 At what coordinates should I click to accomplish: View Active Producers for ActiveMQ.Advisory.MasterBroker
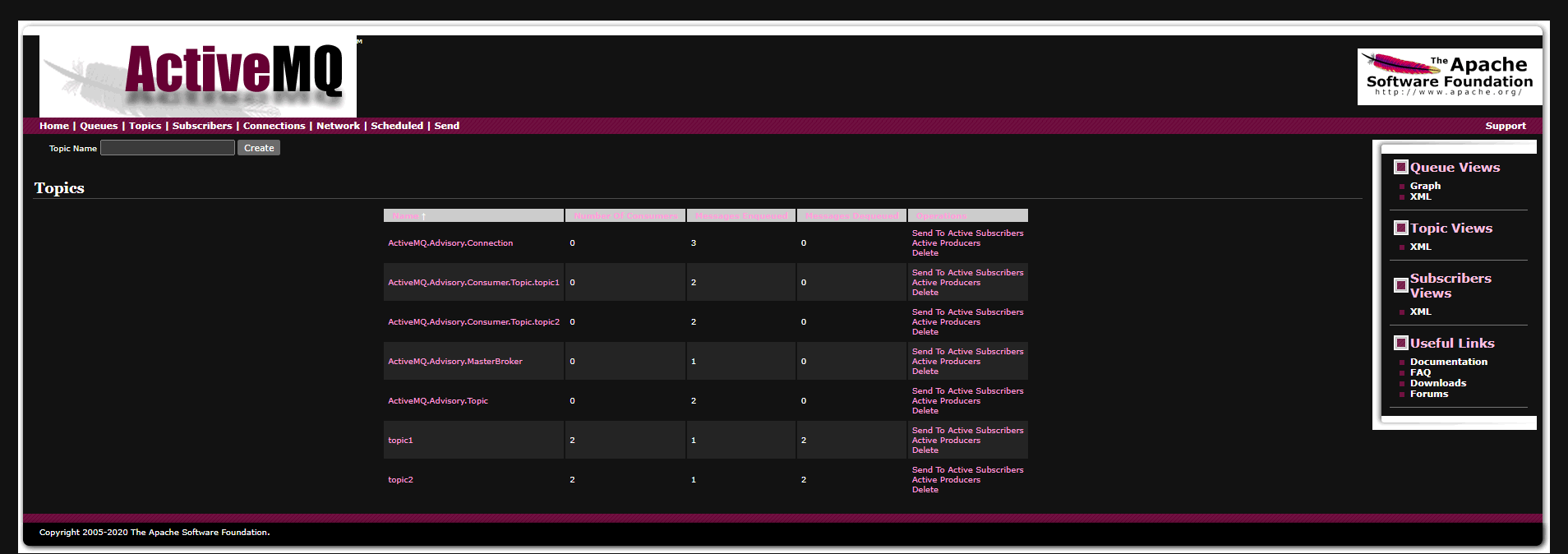pyautogui.click(x=946, y=362)
